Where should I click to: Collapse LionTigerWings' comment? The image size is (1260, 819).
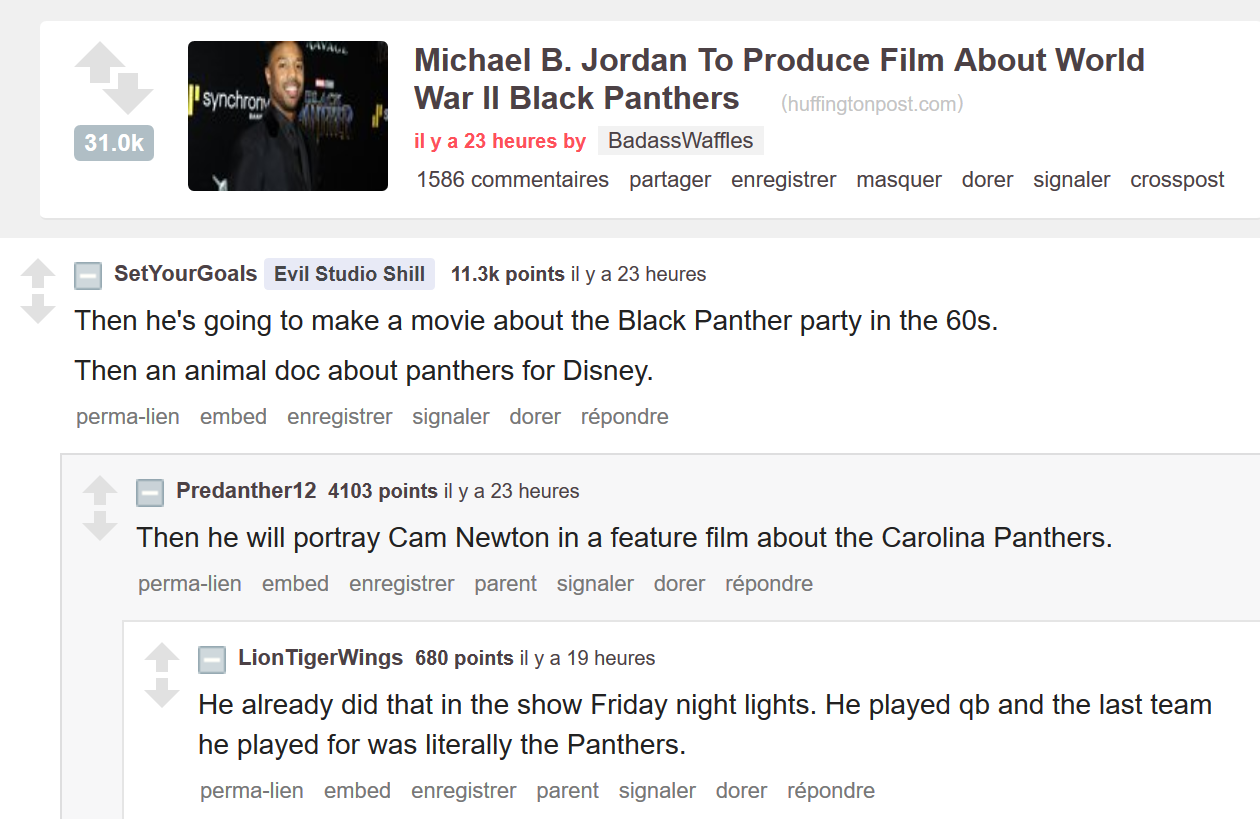[211, 659]
